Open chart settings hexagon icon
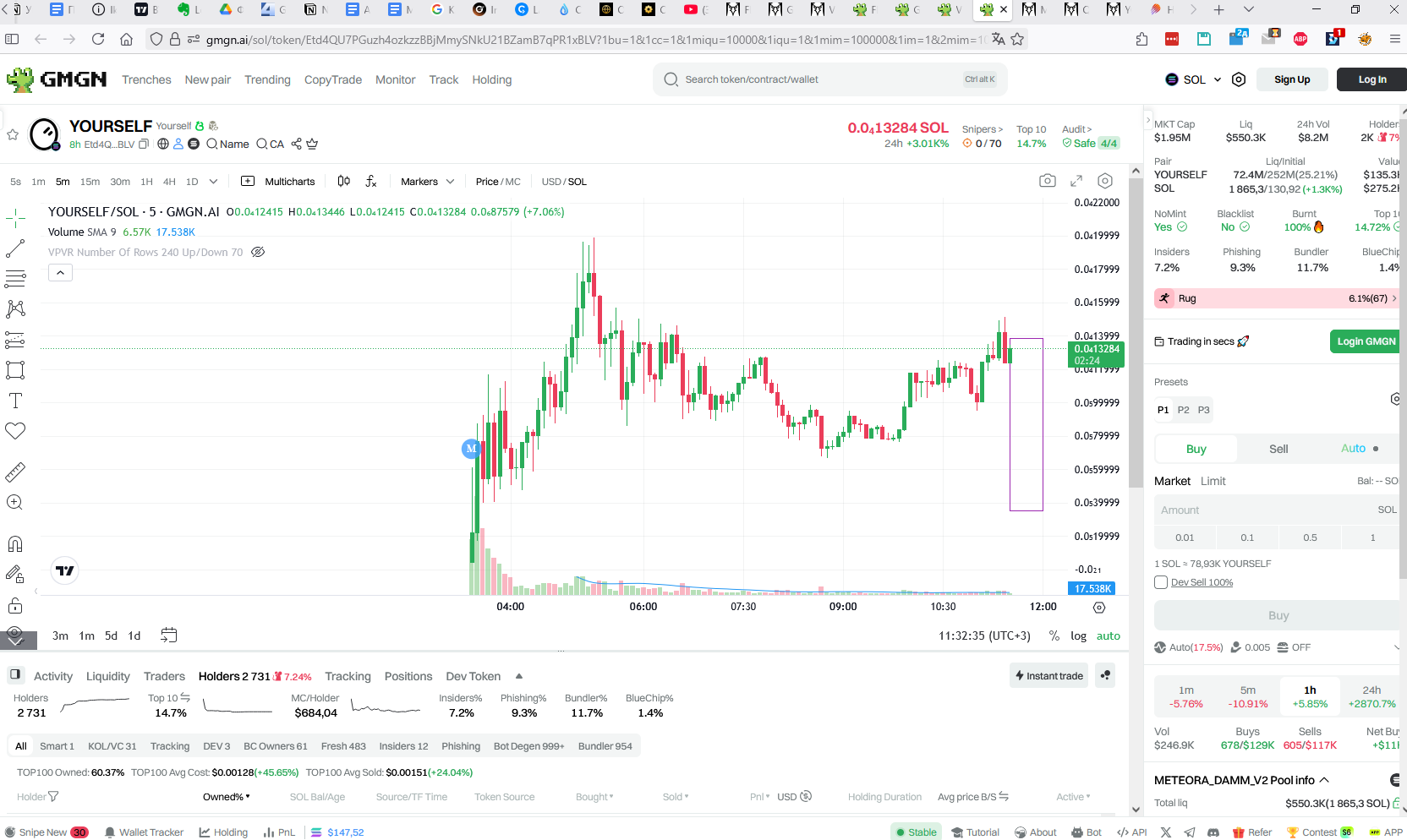Viewport: 1407px width, 840px height. [1105, 181]
